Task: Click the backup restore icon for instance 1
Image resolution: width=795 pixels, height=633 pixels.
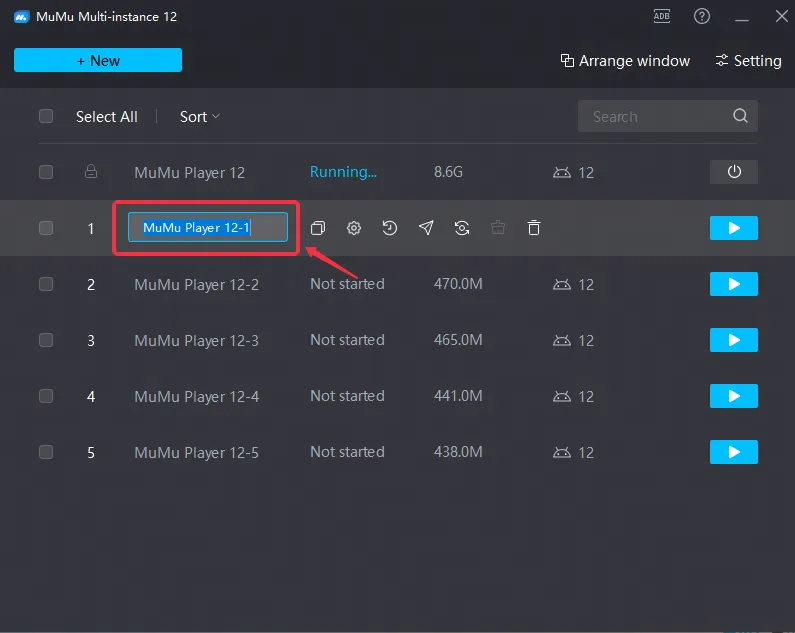Action: (389, 228)
